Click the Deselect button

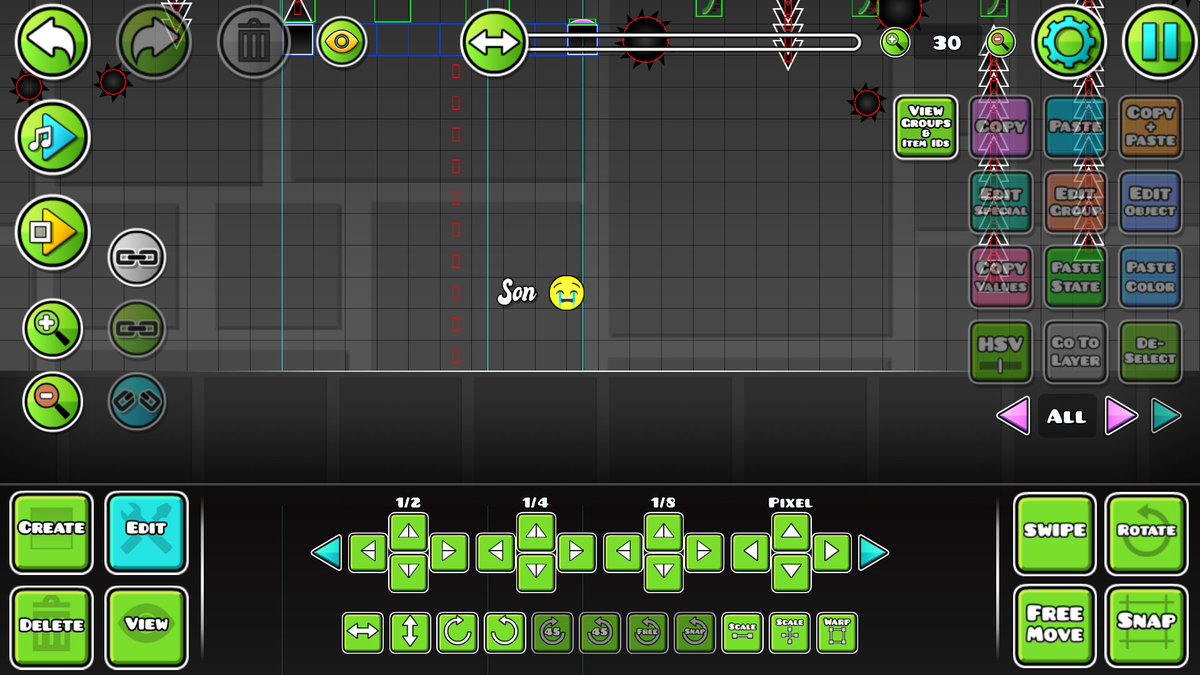(x=1150, y=352)
